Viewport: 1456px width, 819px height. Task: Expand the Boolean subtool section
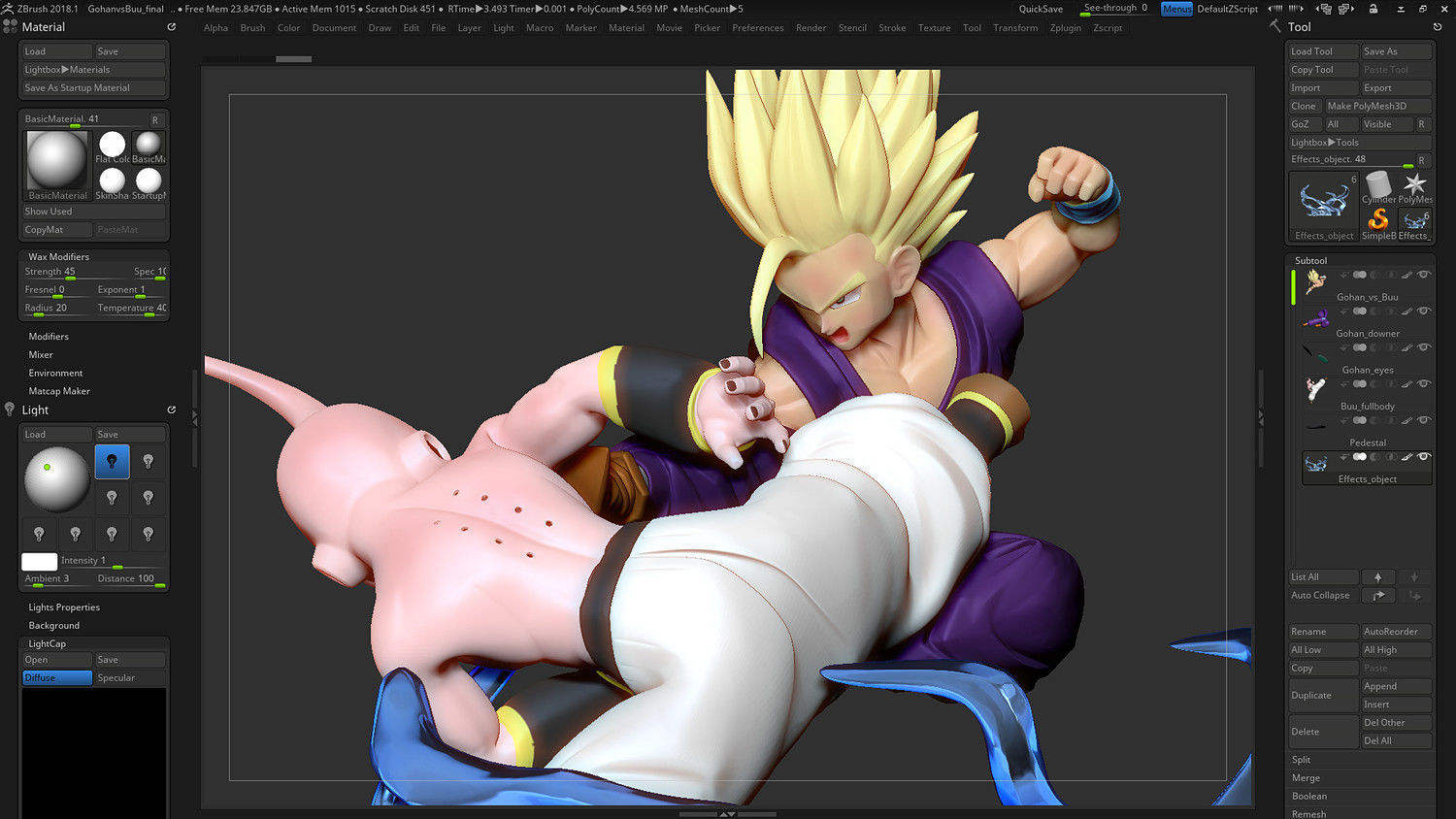pyautogui.click(x=1309, y=796)
